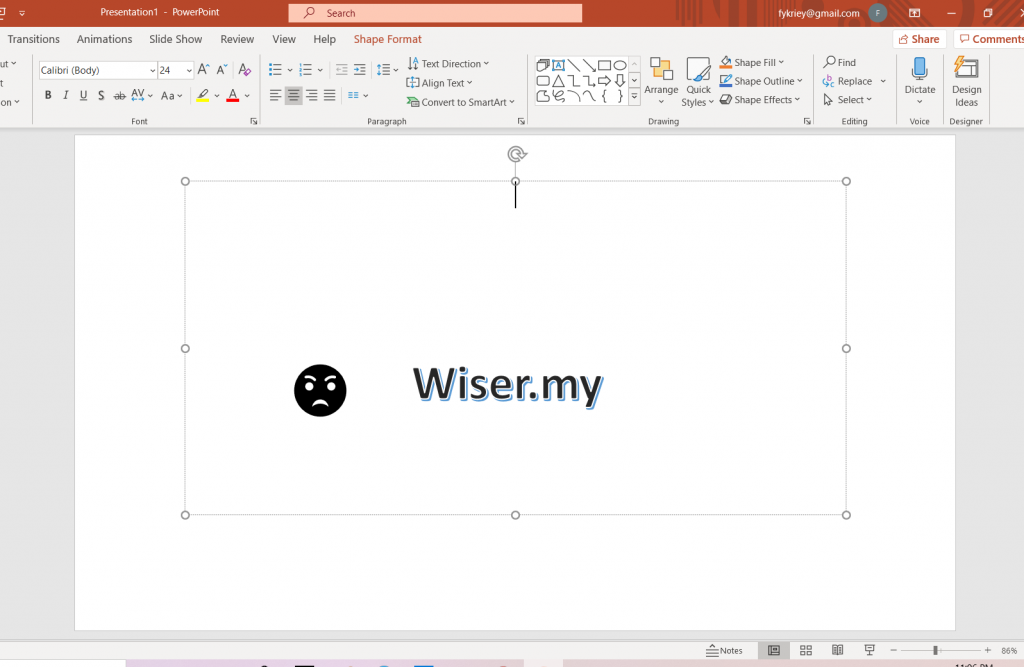Center-align the text
This screenshot has width=1024, height=667.
coord(294,95)
